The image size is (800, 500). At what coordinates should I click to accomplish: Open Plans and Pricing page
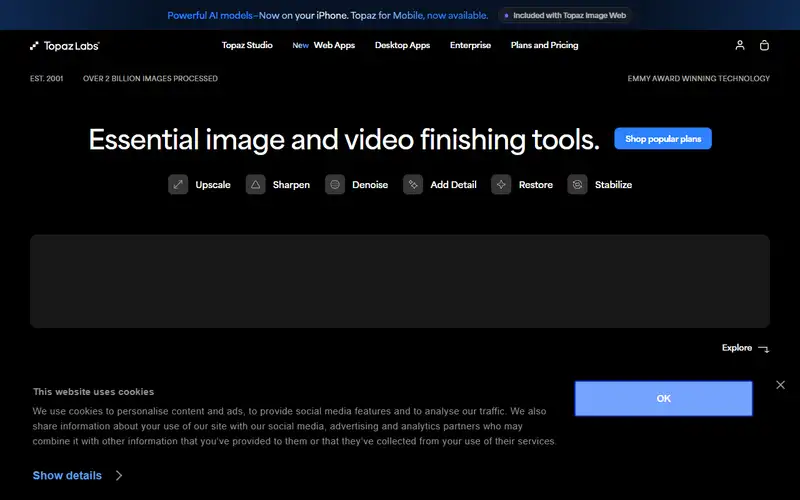[544, 45]
